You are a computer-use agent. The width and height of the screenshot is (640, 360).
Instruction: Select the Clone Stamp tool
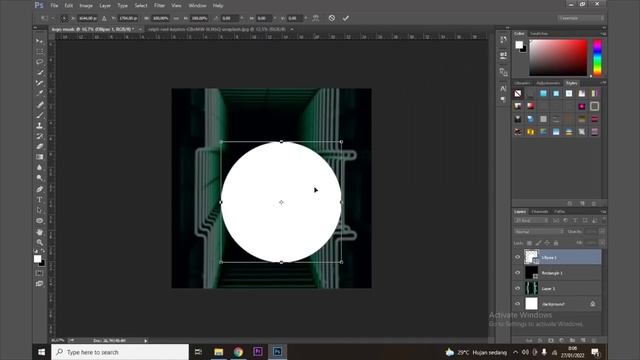39,126
